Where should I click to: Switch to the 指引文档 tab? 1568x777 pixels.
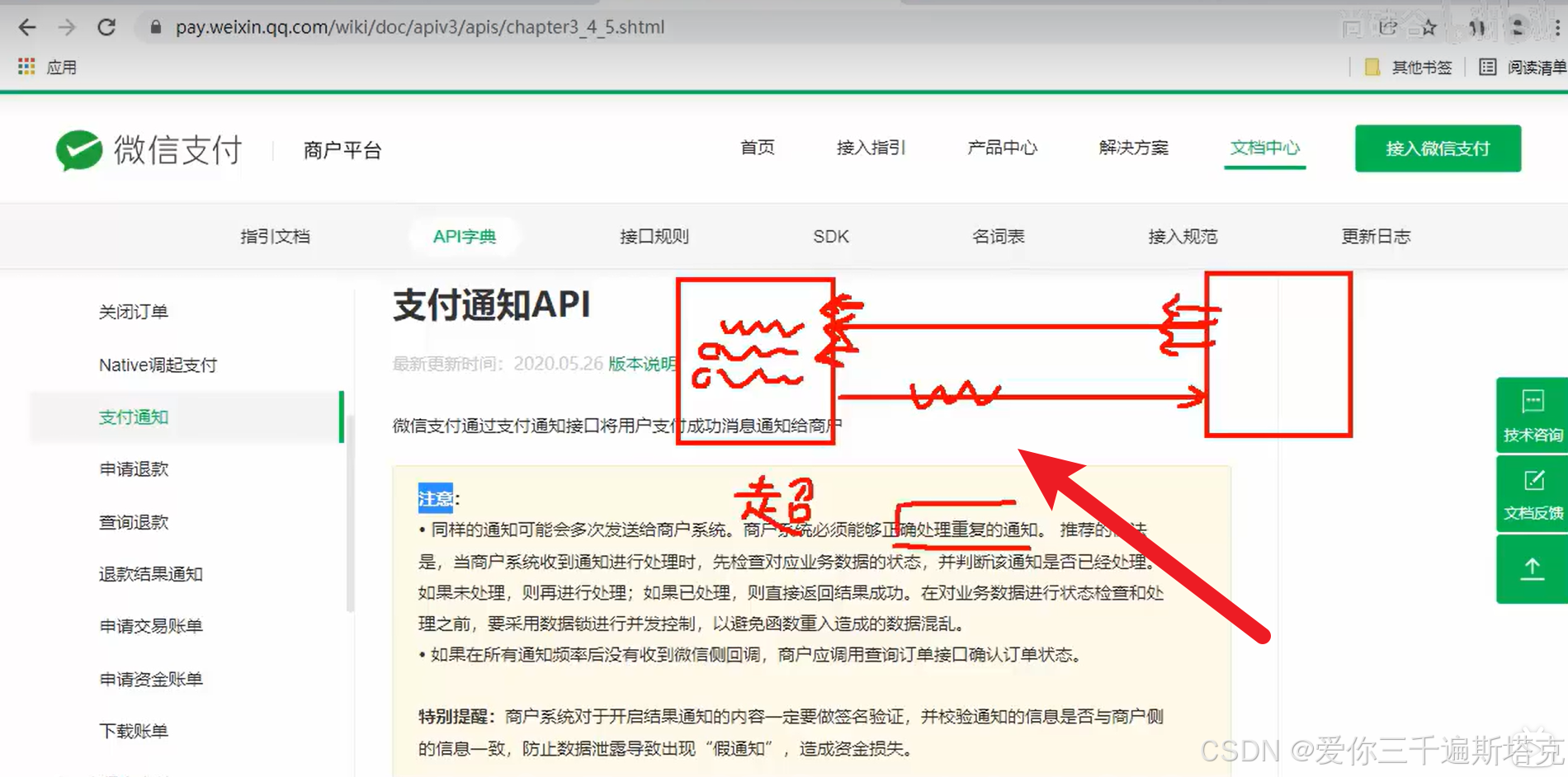tap(275, 237)
